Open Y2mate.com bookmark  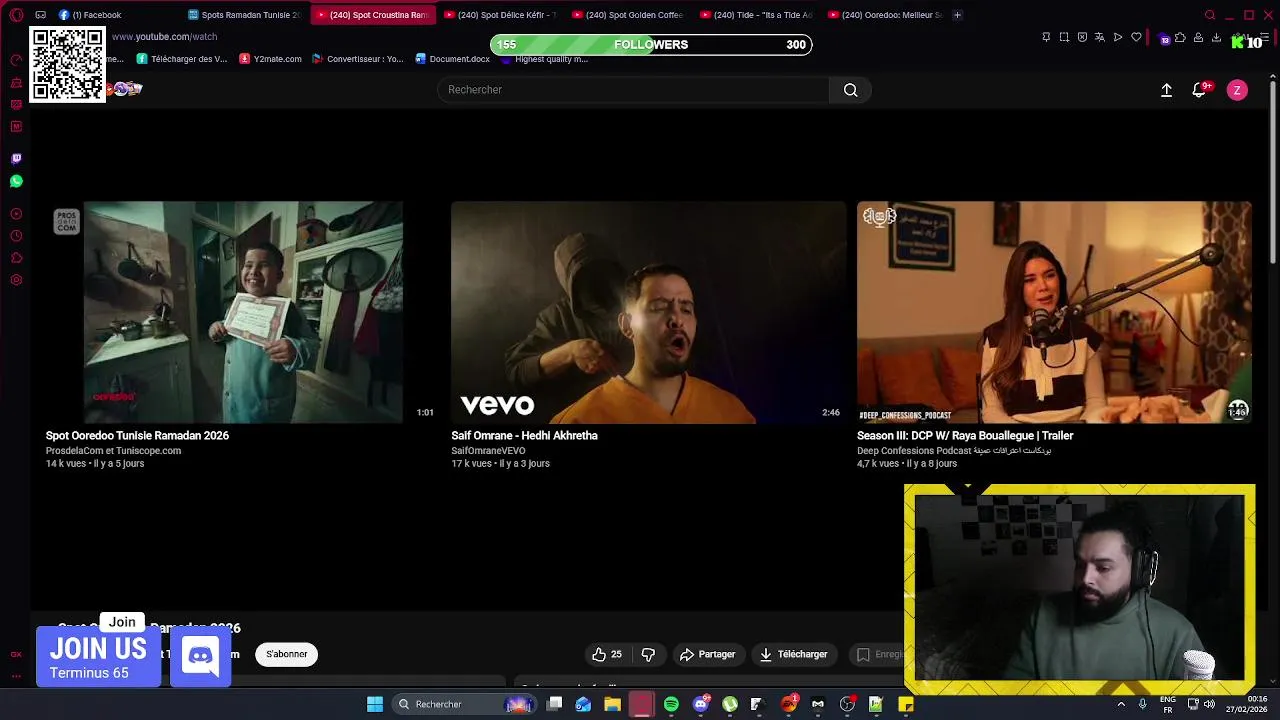point(270,59)
